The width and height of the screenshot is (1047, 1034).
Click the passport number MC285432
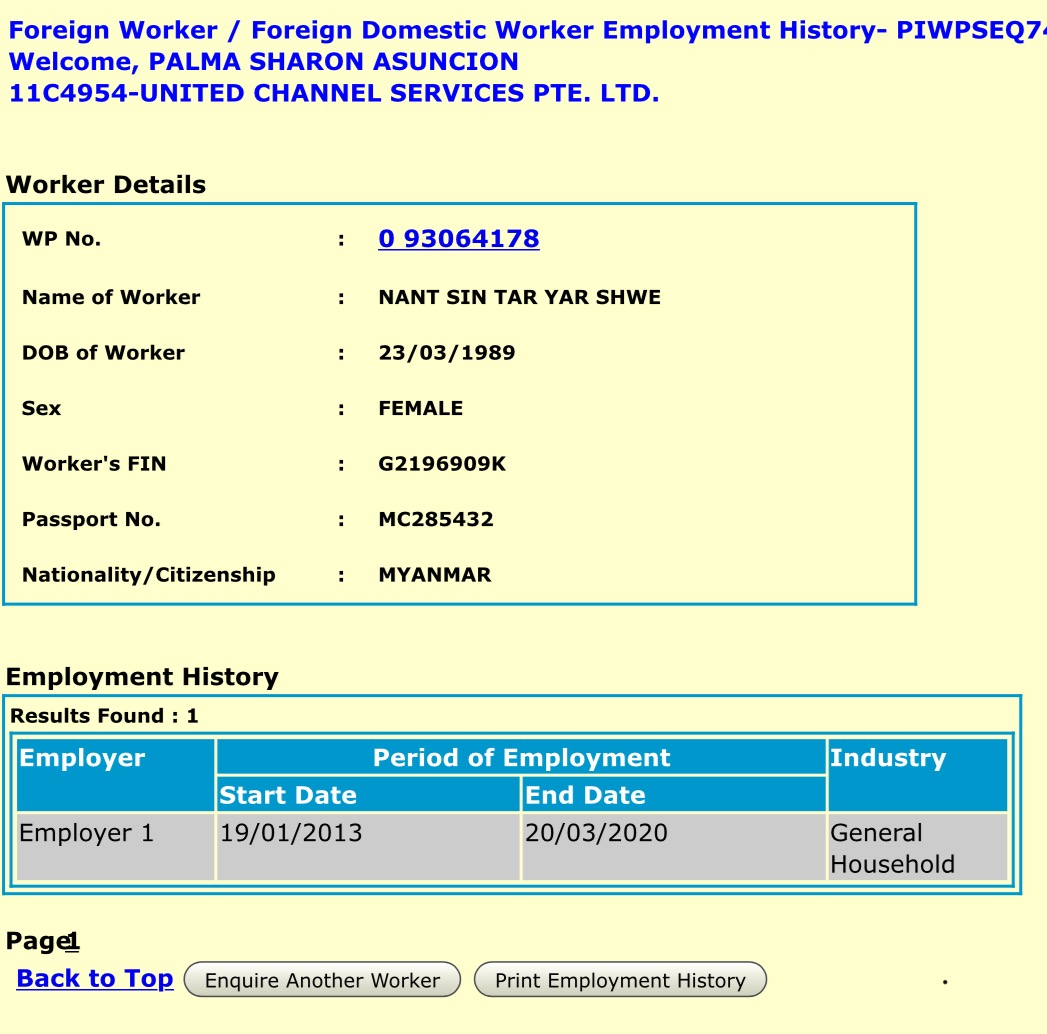436,520
